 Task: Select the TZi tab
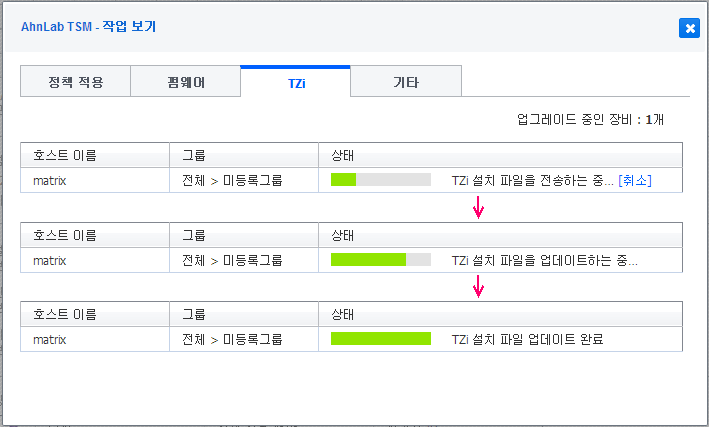[295, 82]
